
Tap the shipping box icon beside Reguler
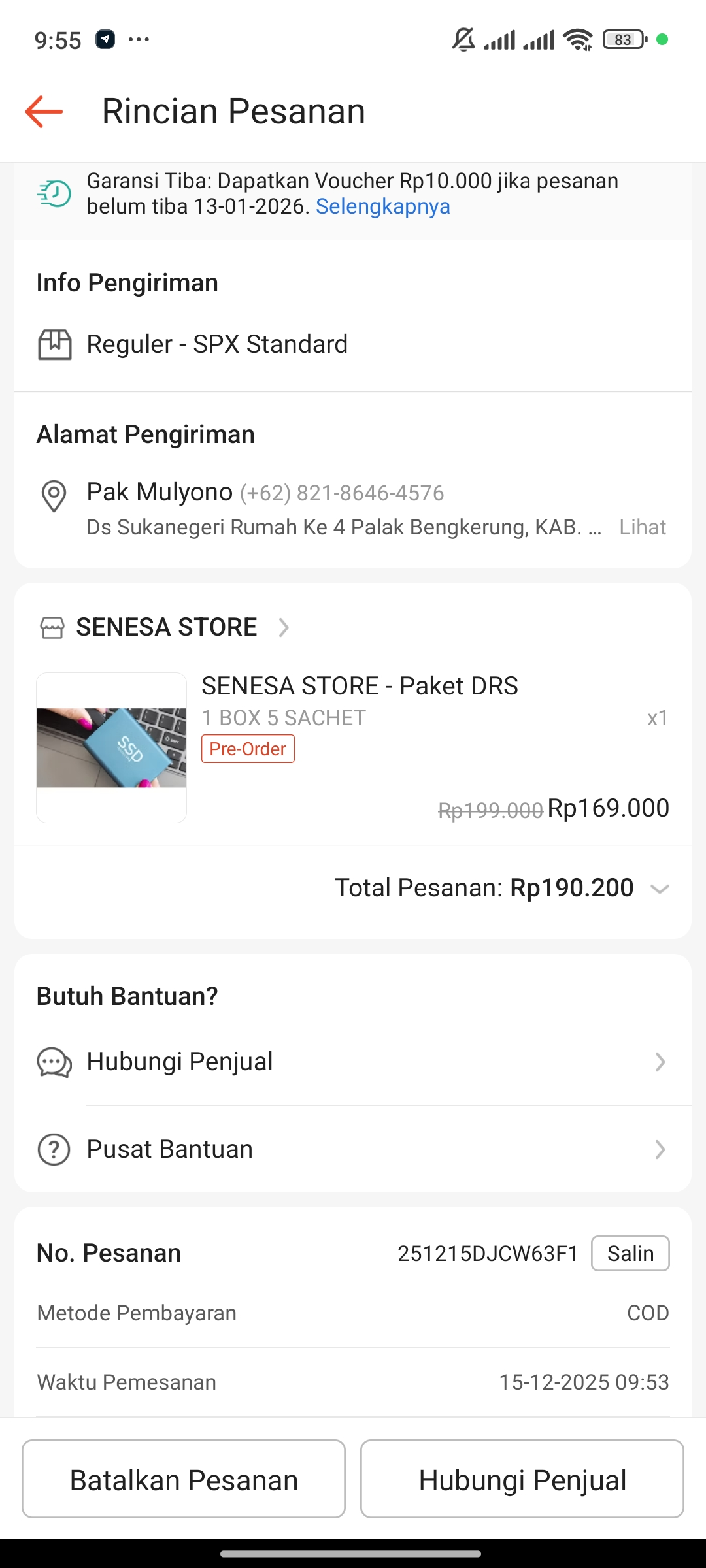55,344
